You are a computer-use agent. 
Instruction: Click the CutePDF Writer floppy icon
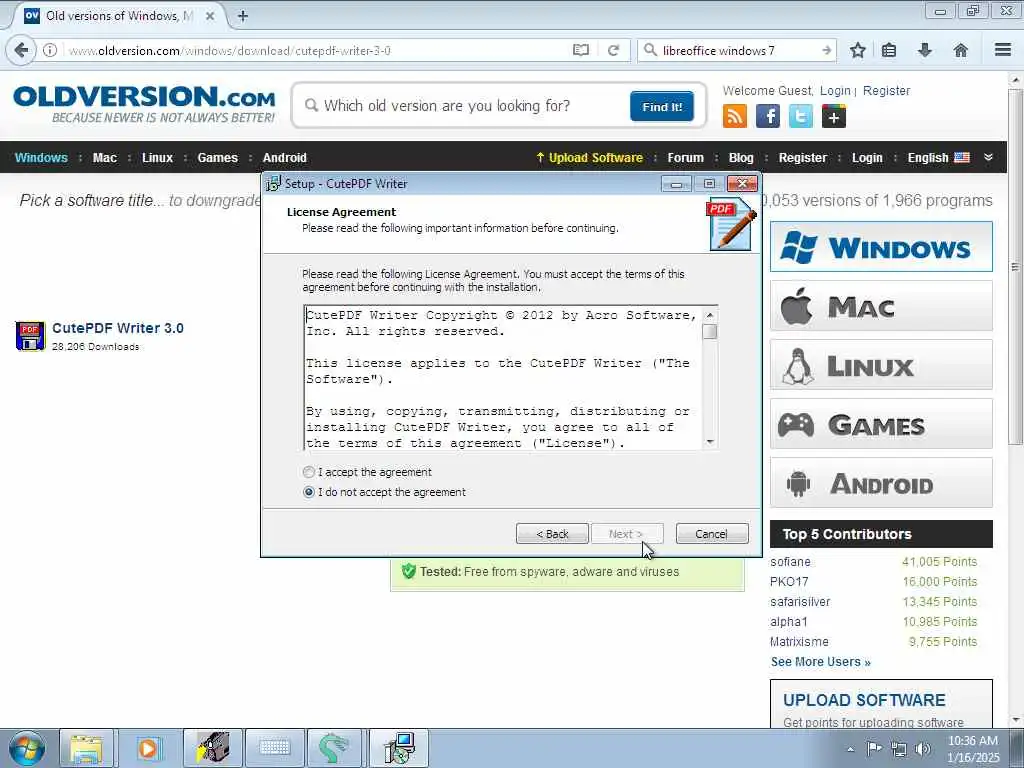pyautogui.click(x=30, y=336)
